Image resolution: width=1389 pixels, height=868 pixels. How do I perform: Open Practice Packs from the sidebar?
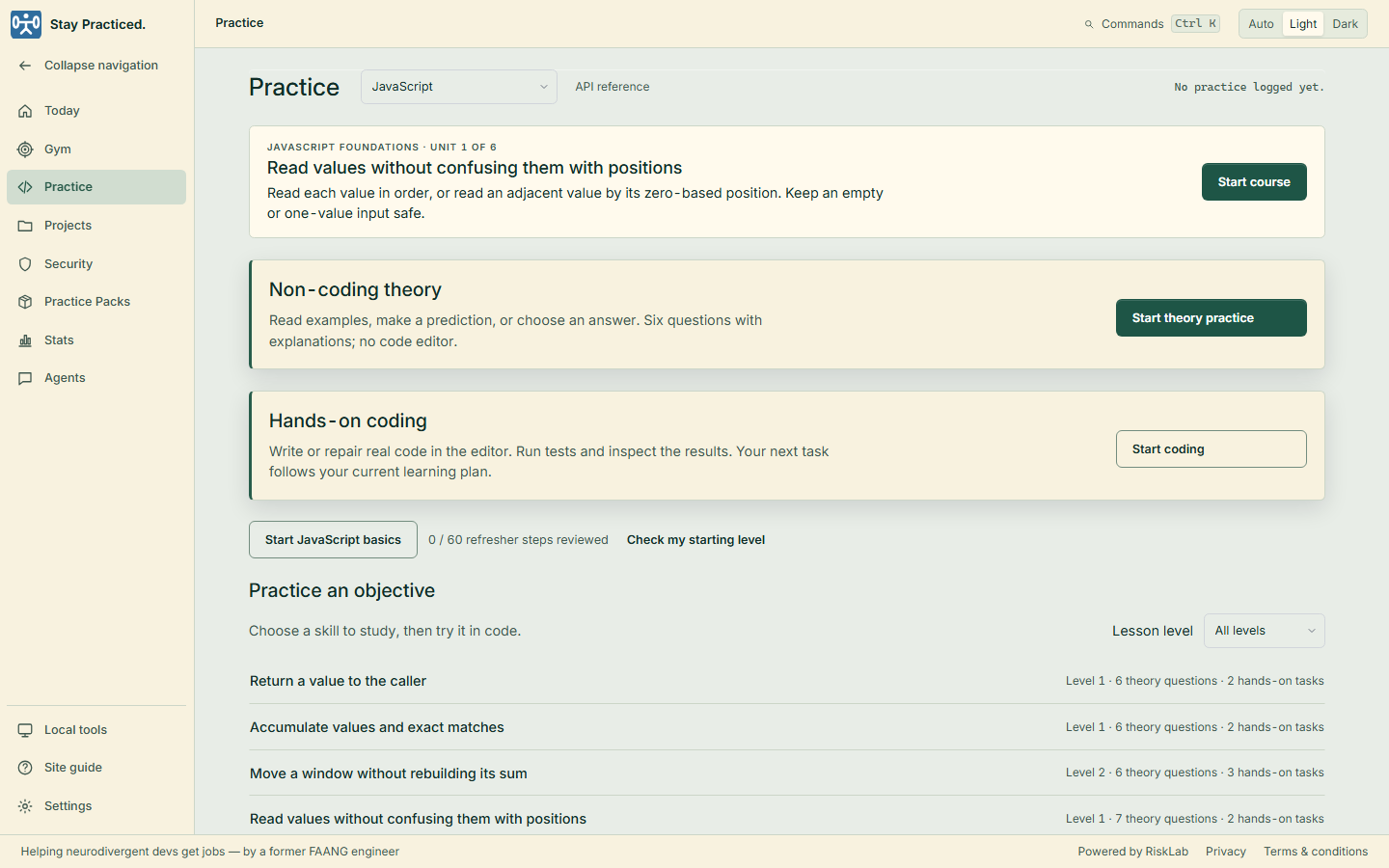click(96, 302)
